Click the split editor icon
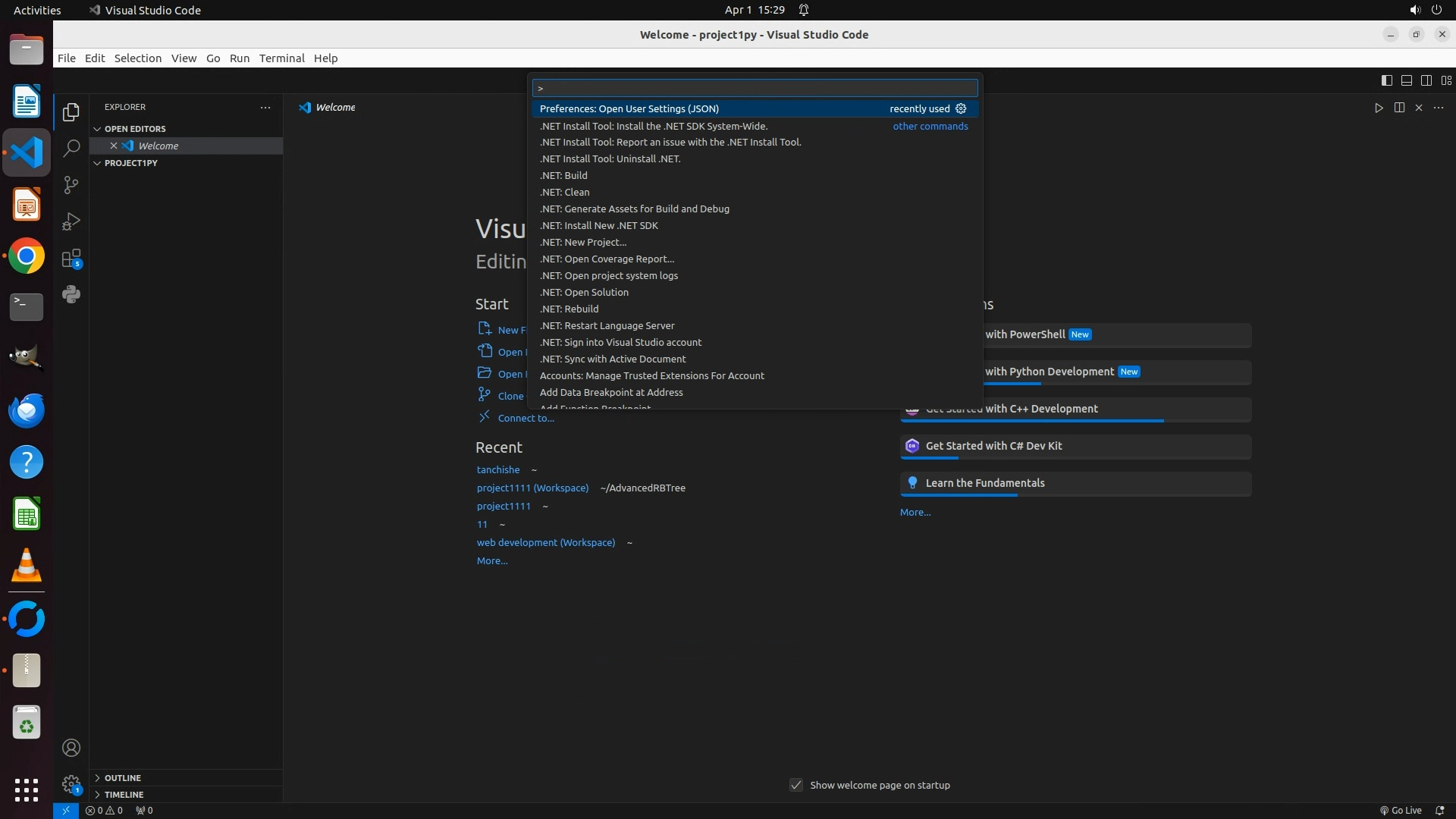This screenshot has width=1456, height=819. pyautogui.click(x=1399, y=108)
